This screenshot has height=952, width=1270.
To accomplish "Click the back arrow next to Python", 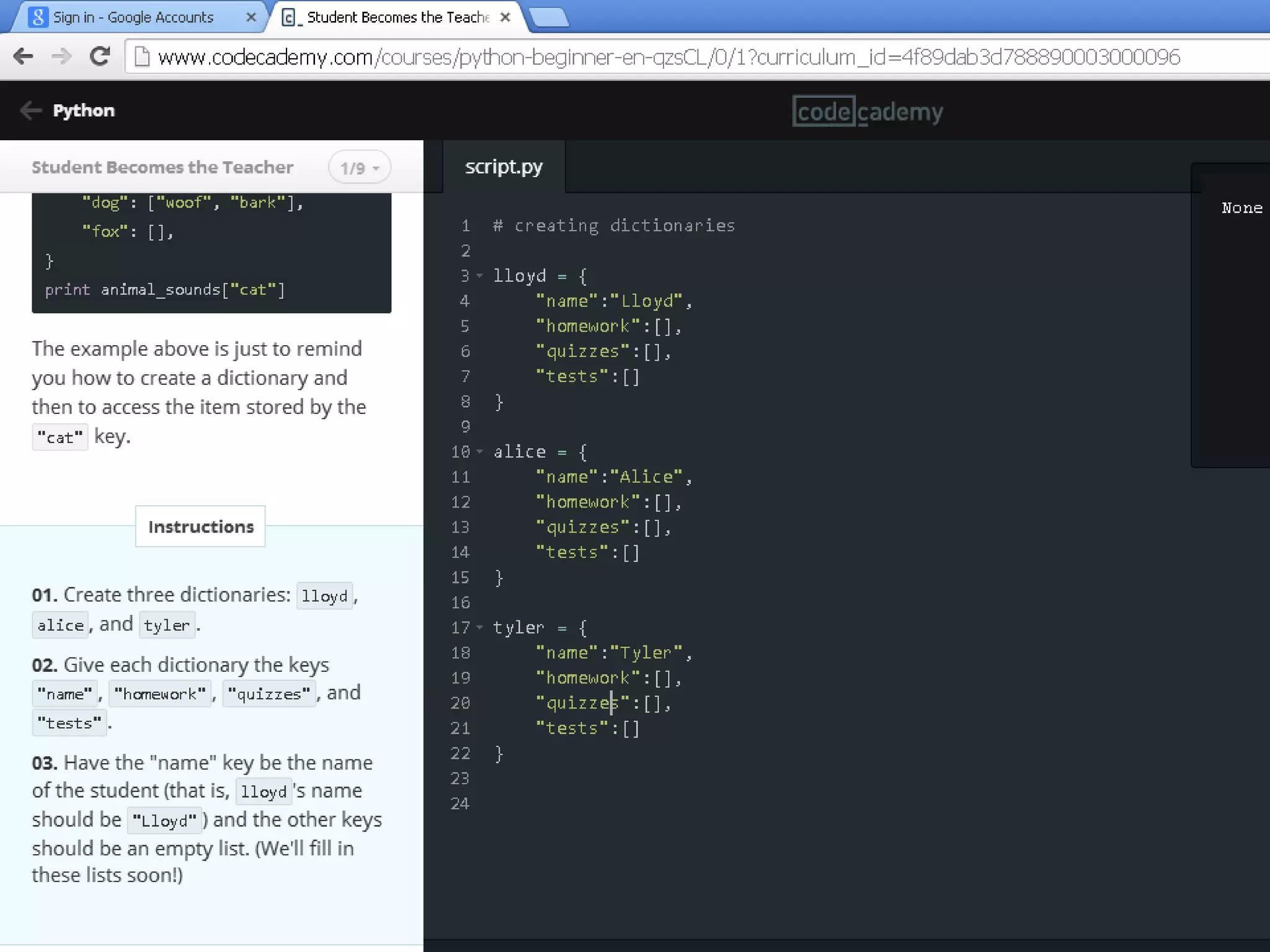I will click(30, 110).
